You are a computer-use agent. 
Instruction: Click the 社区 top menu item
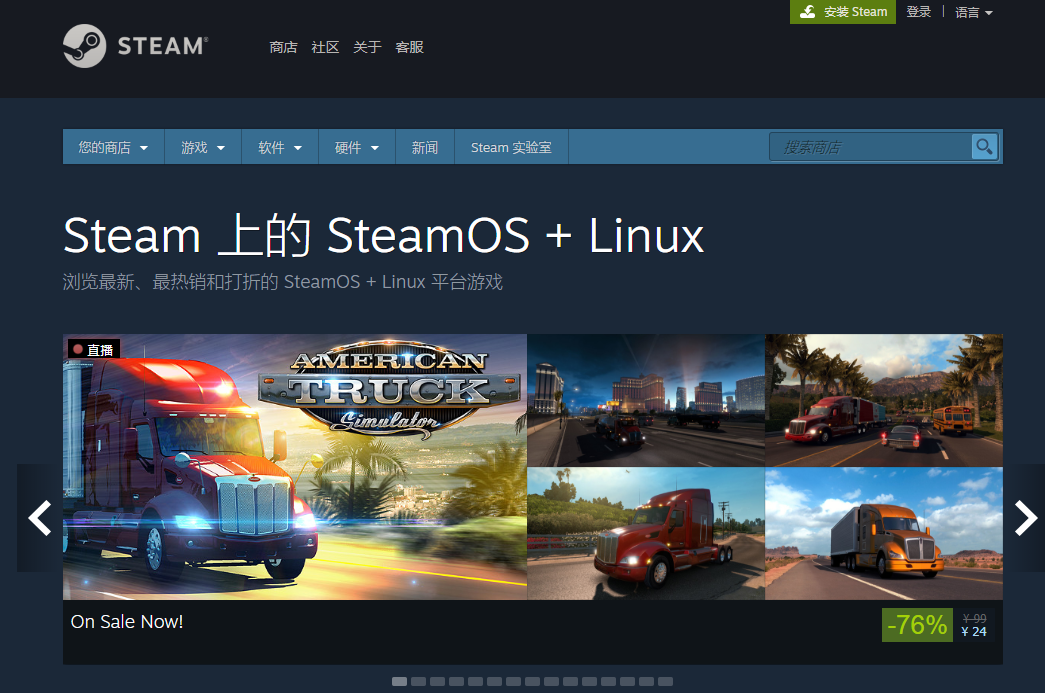(x=325, y=47)
